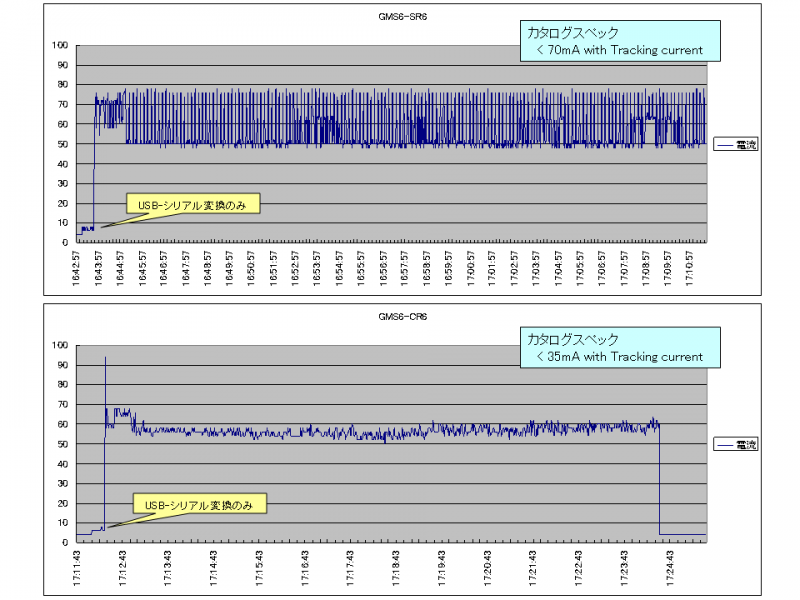The height and width of the screenshot is (600, 800).
Task: Click the 17:10:57 label on the top time axis
Action: [688, 269]
